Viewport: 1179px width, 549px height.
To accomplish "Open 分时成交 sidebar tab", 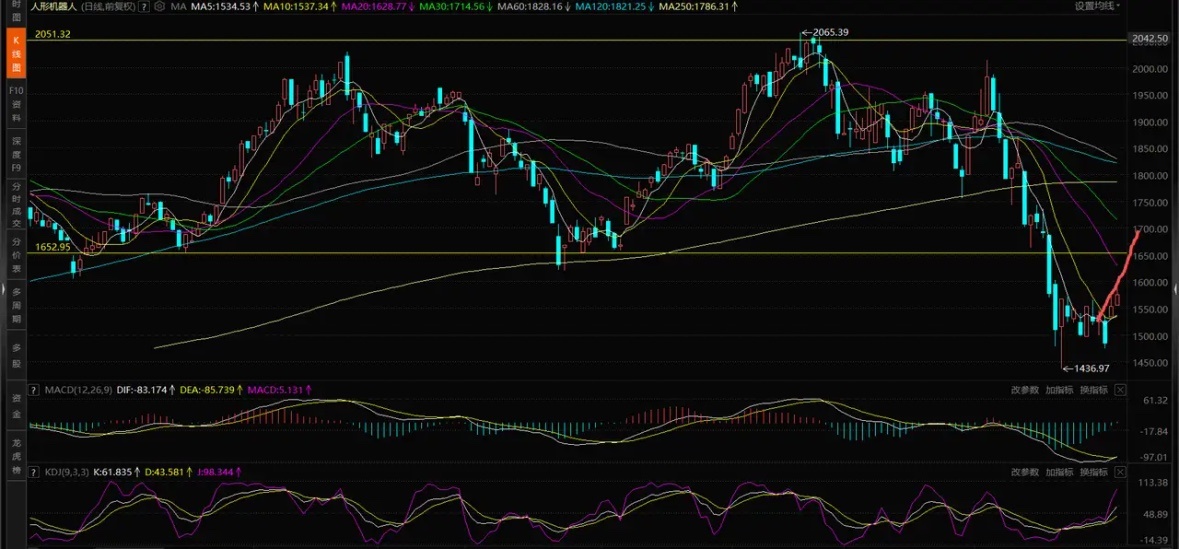I will (16, 203).
